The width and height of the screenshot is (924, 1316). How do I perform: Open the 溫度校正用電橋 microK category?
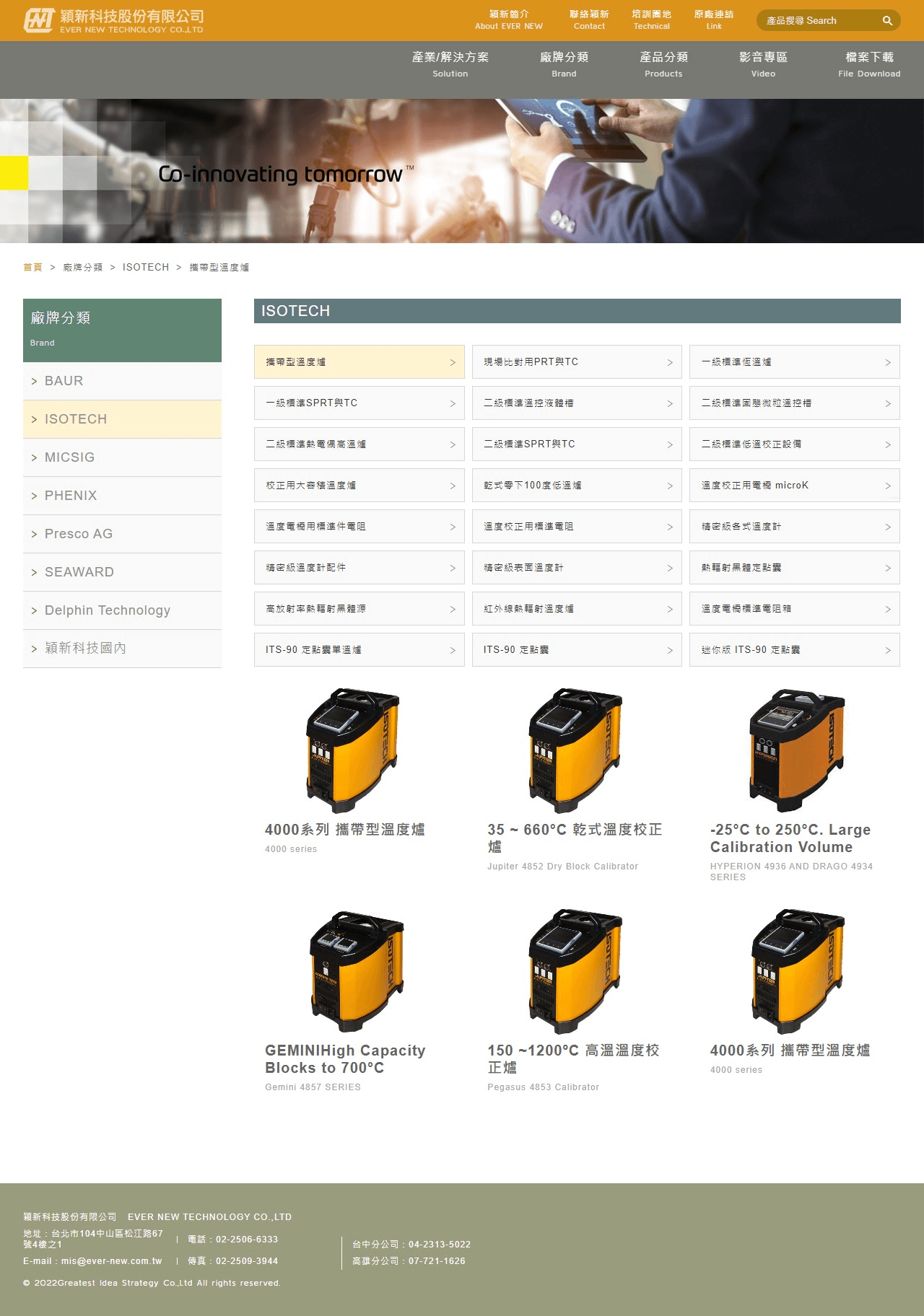point(795,486)
